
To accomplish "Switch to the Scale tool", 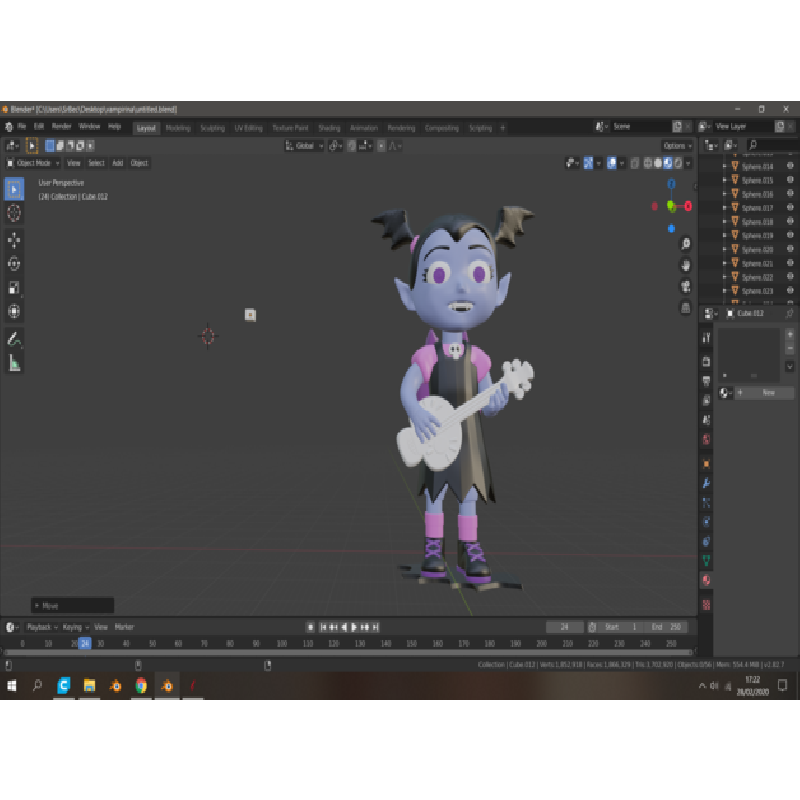I will 14,288.
